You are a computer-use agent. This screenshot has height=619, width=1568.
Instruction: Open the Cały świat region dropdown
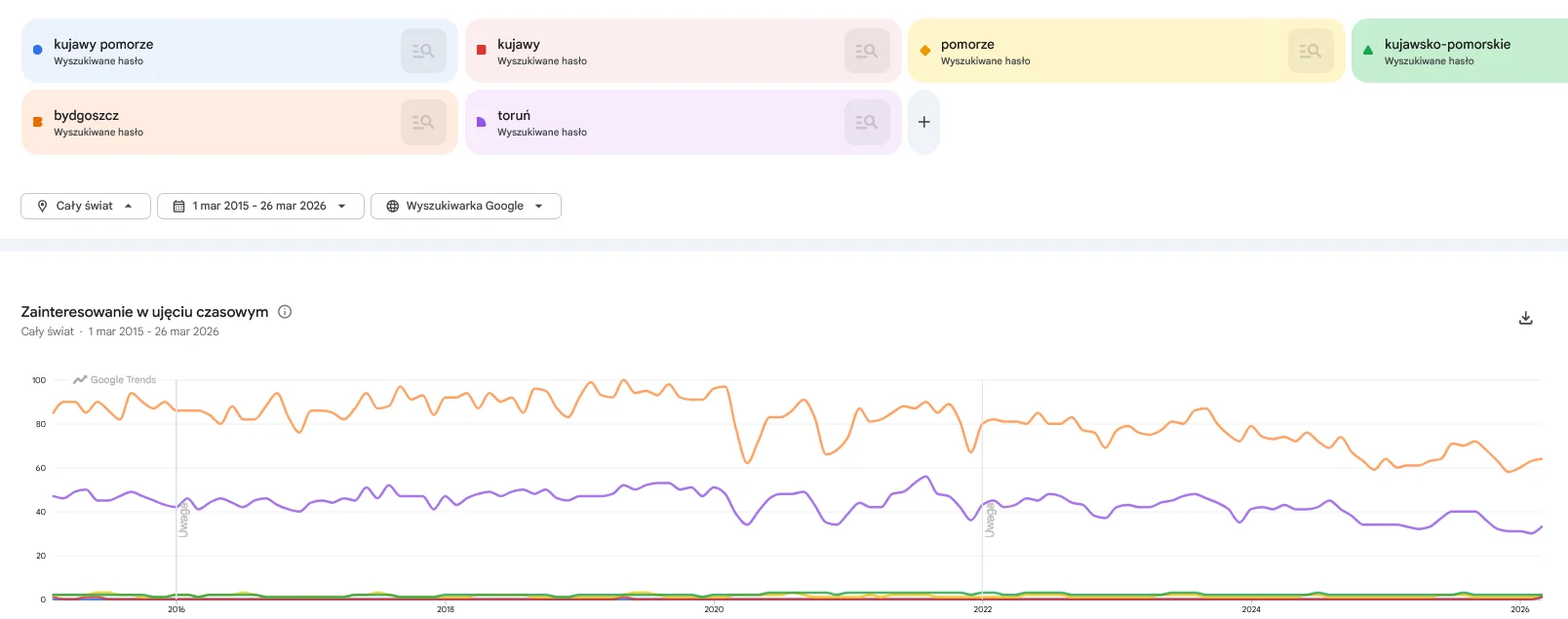click(x=86, y=206)
